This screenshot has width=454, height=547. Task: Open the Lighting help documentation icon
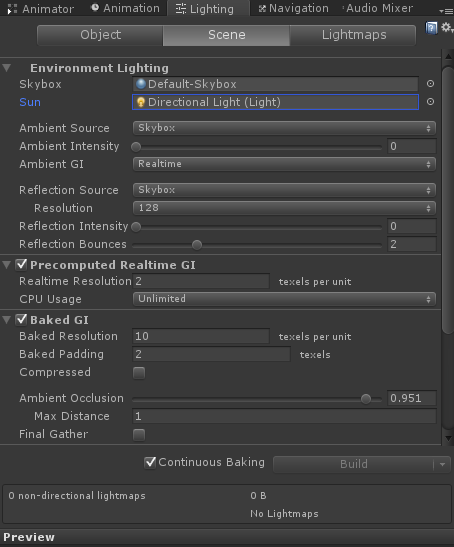point(431,28)
